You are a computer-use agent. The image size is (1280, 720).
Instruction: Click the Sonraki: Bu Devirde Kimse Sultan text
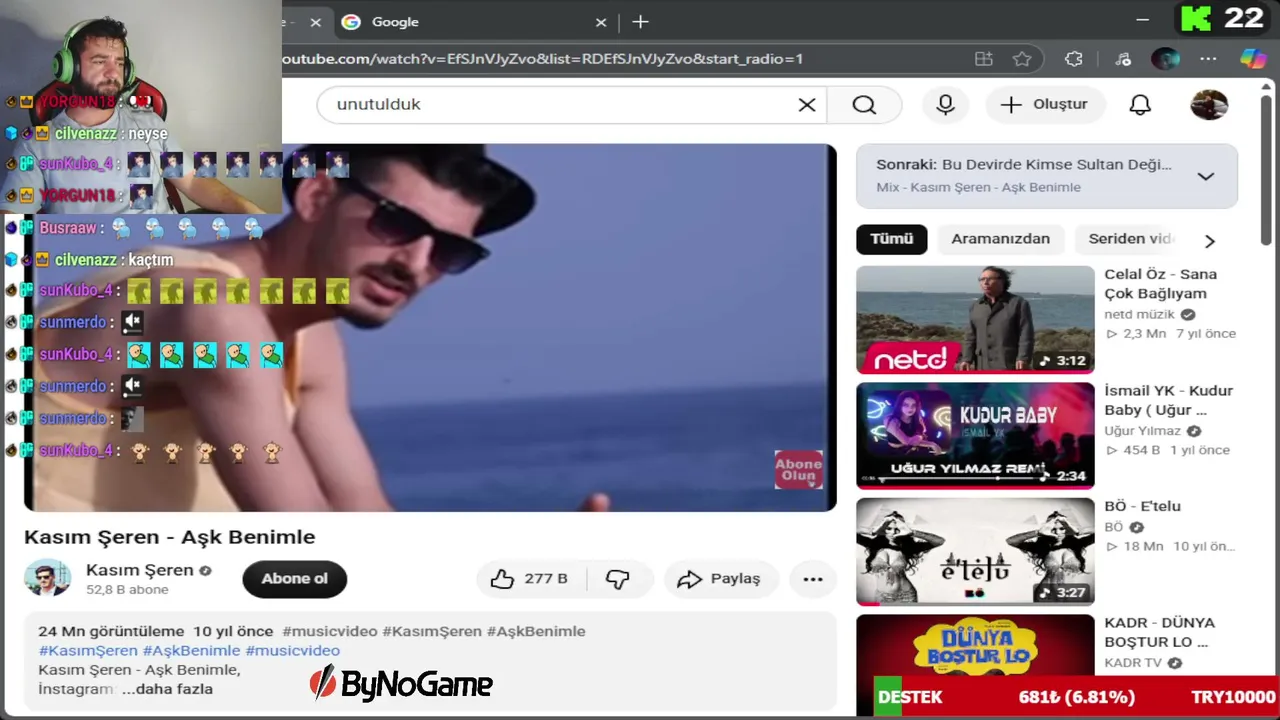click(1024, 164)
